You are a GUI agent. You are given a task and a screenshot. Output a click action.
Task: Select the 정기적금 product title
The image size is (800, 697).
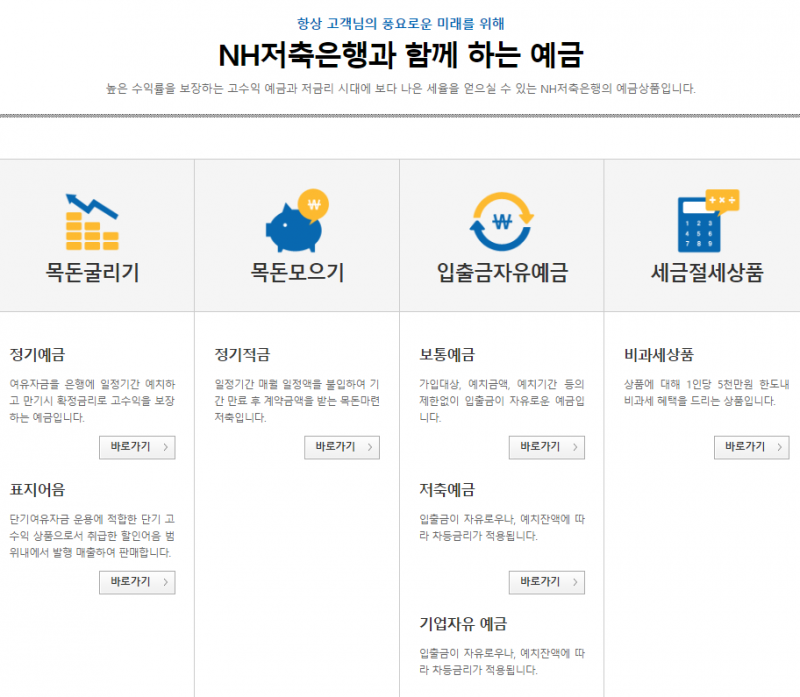coord(242,355)
